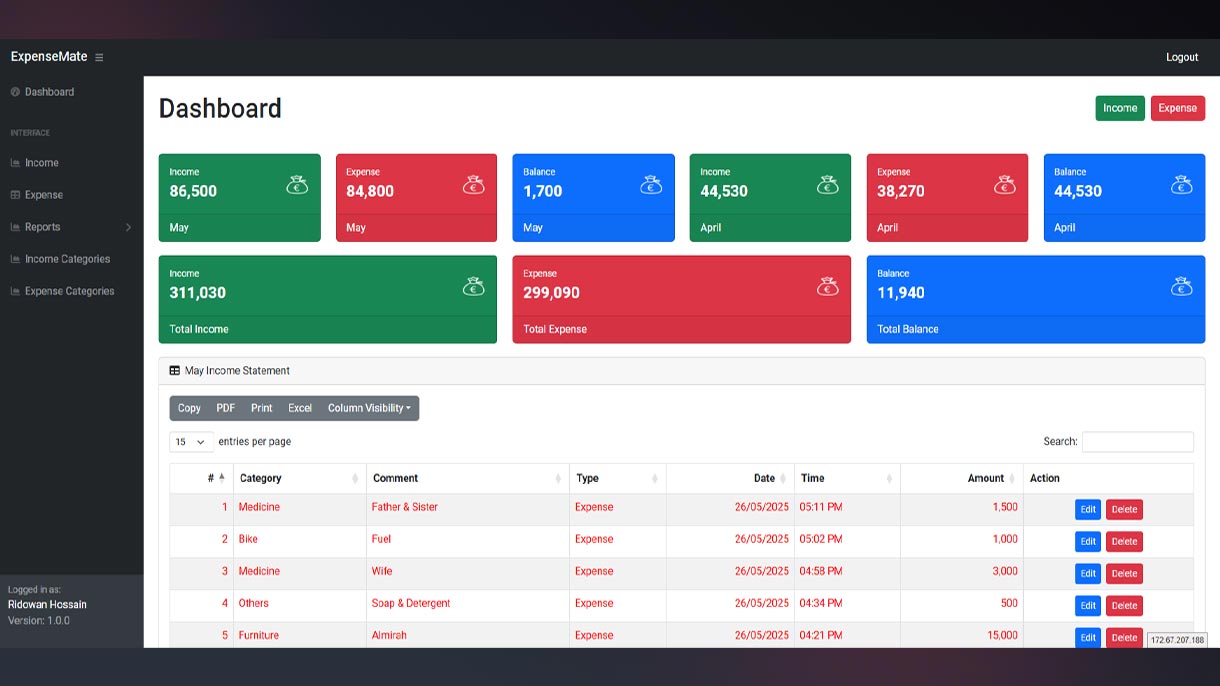Click the green Income button at top right
Image resolution: width=1220 pixels, height=686 pixels.
coord(1119,108)
